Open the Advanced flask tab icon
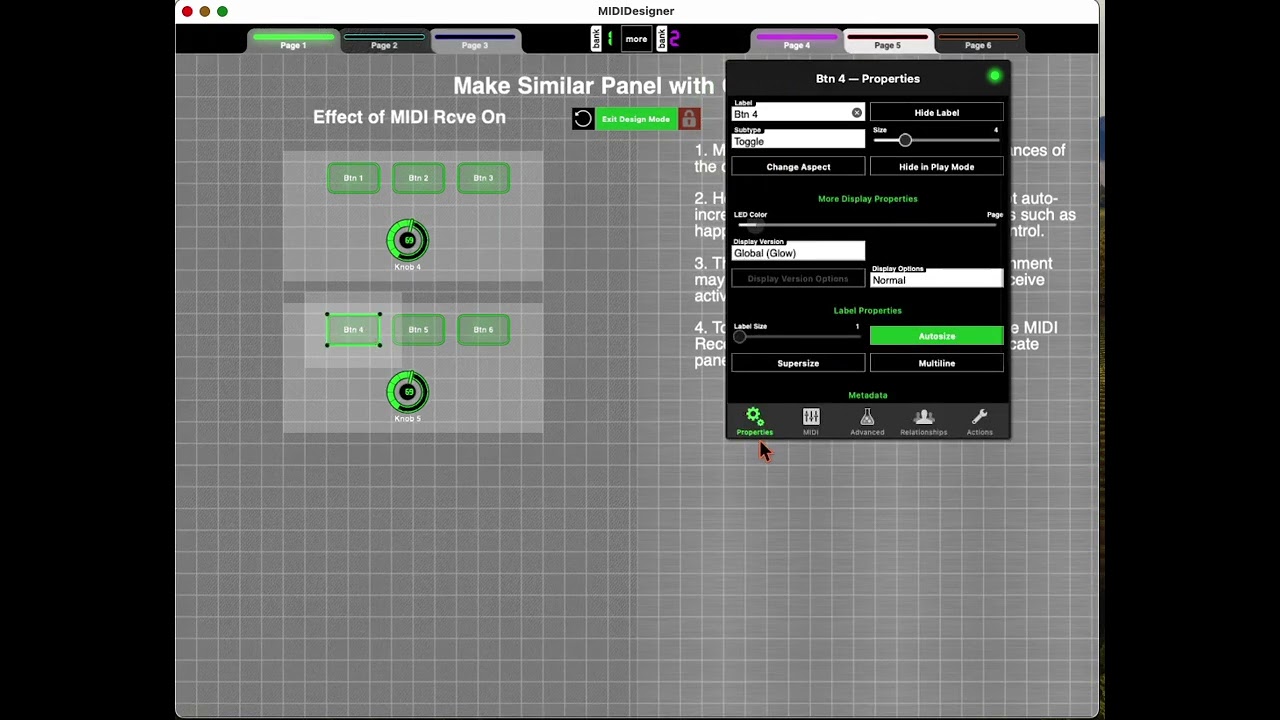 pyautogui.click(x=867, y=421)
